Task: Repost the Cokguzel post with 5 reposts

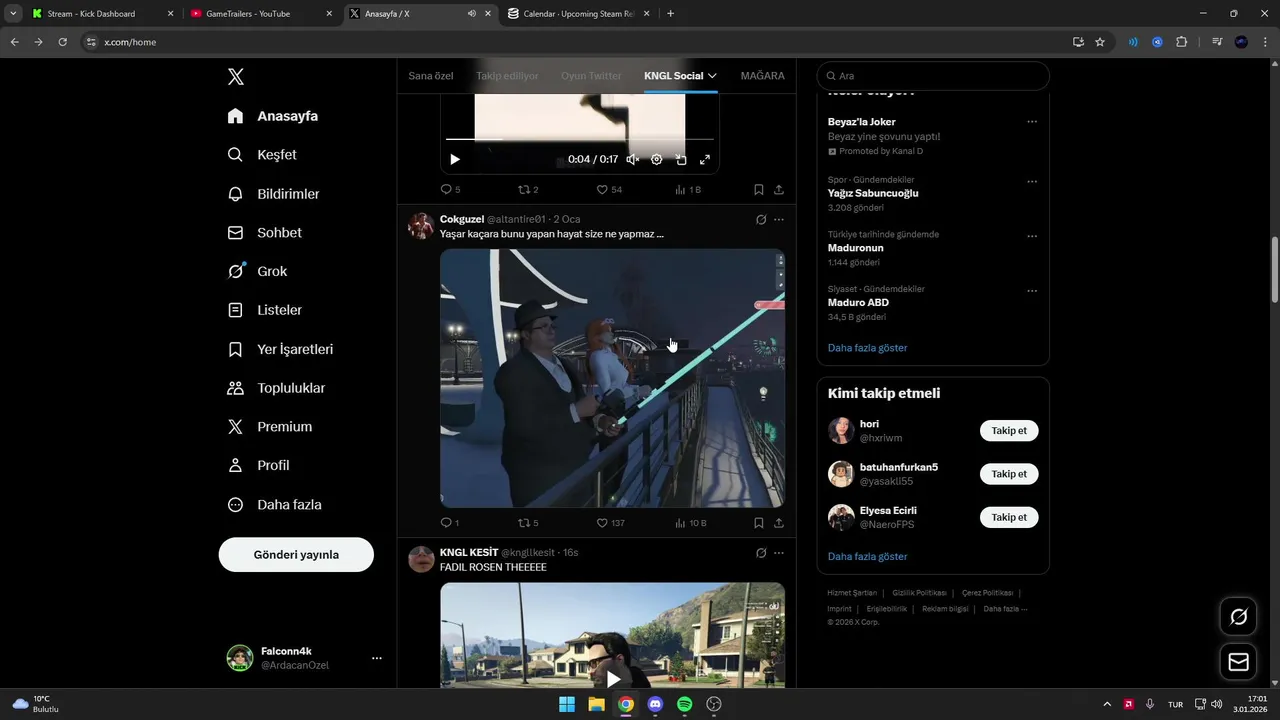Action: tap(528, 523)
